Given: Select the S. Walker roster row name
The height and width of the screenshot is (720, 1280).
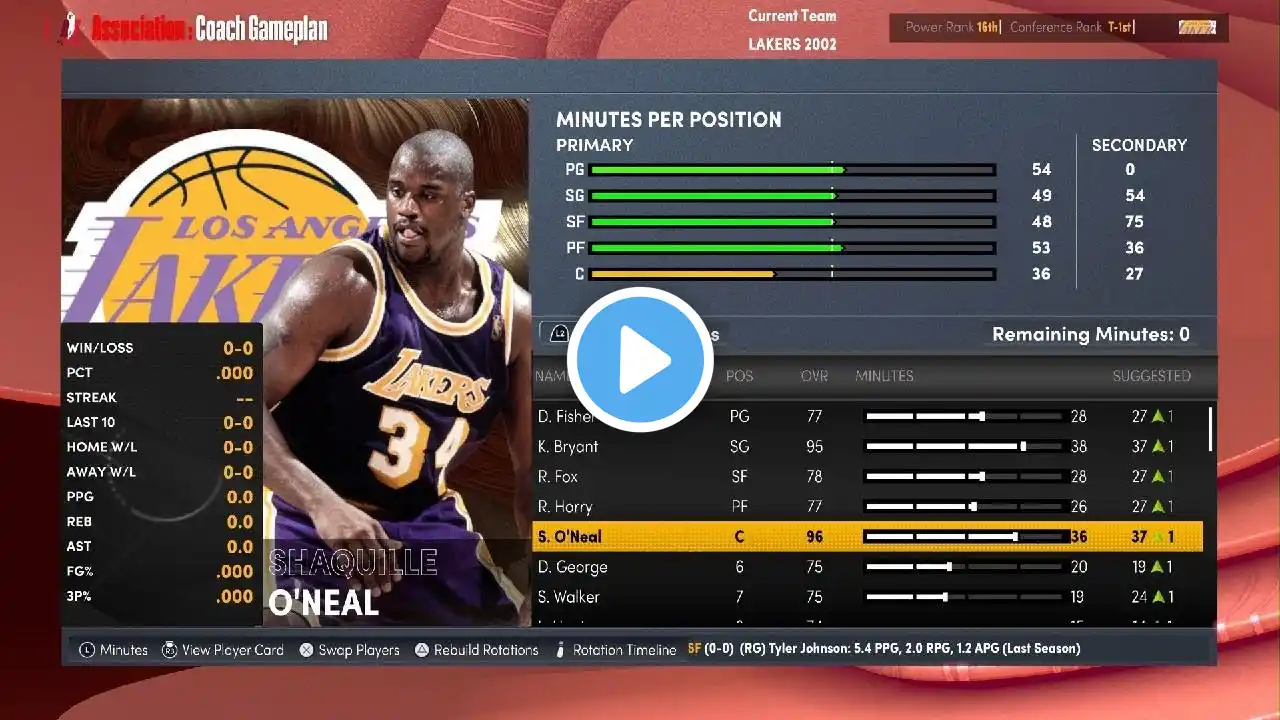Looking at the screenshot, I should 569,597.
